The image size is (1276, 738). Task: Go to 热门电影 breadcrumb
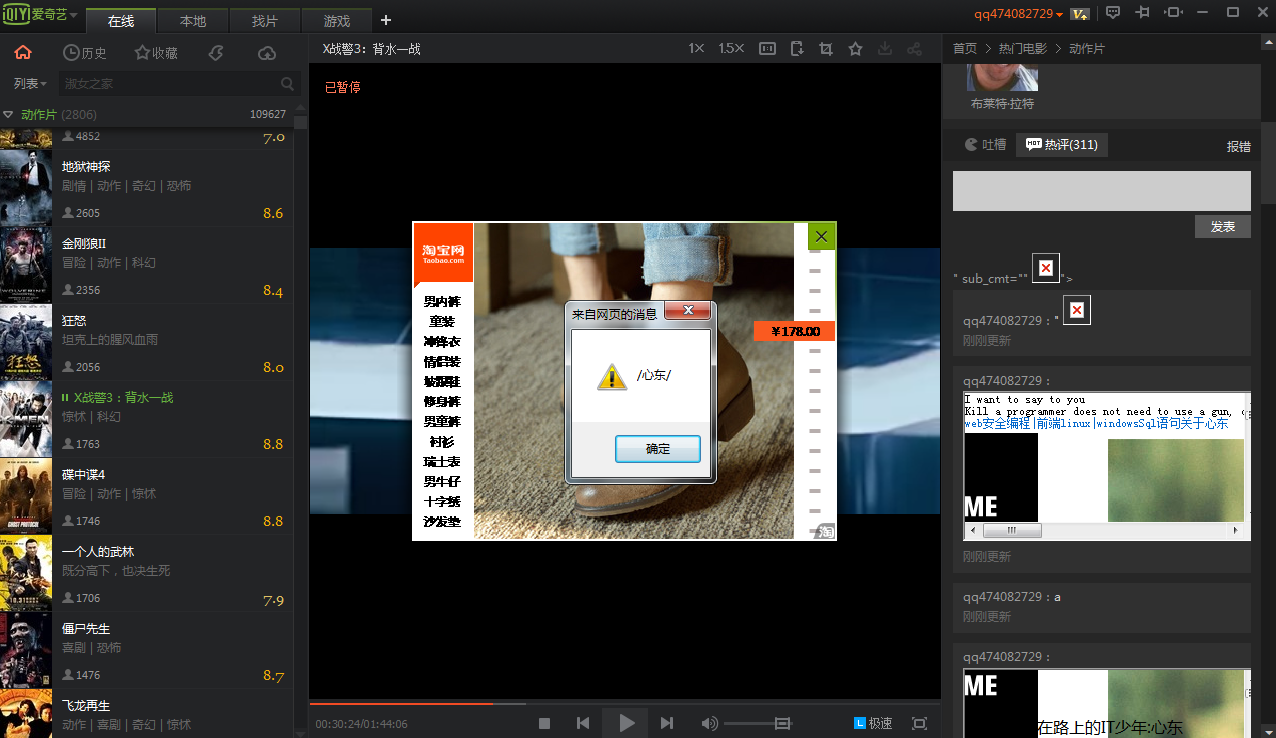point(1023,48)
